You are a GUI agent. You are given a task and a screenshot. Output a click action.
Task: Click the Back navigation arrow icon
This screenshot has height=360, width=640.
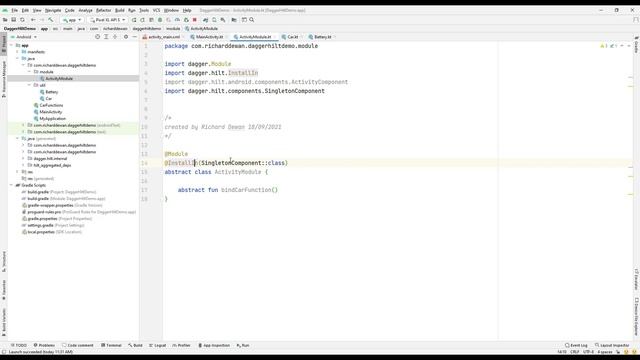tap(33, 20)
